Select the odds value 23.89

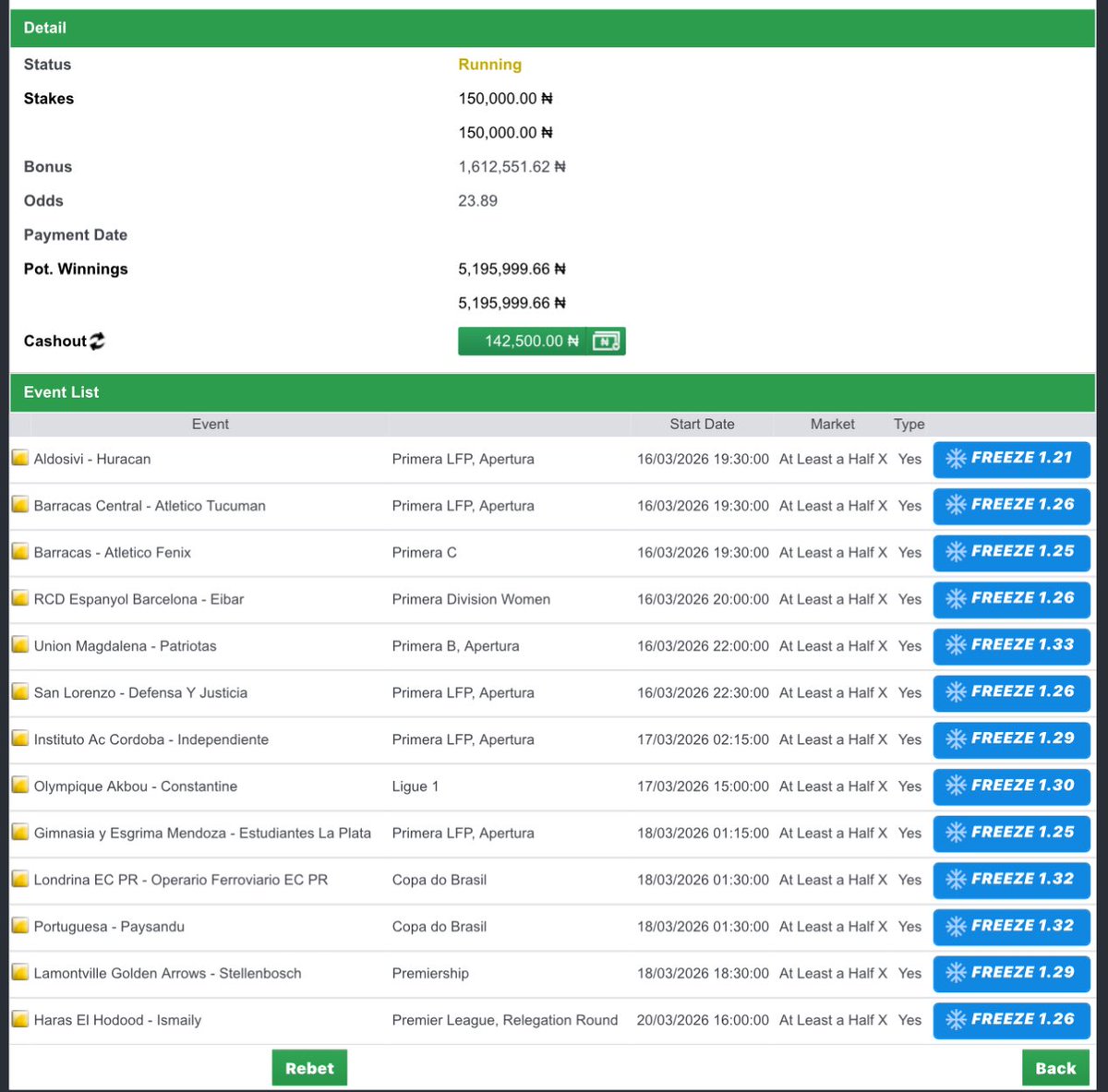point(477,200)
